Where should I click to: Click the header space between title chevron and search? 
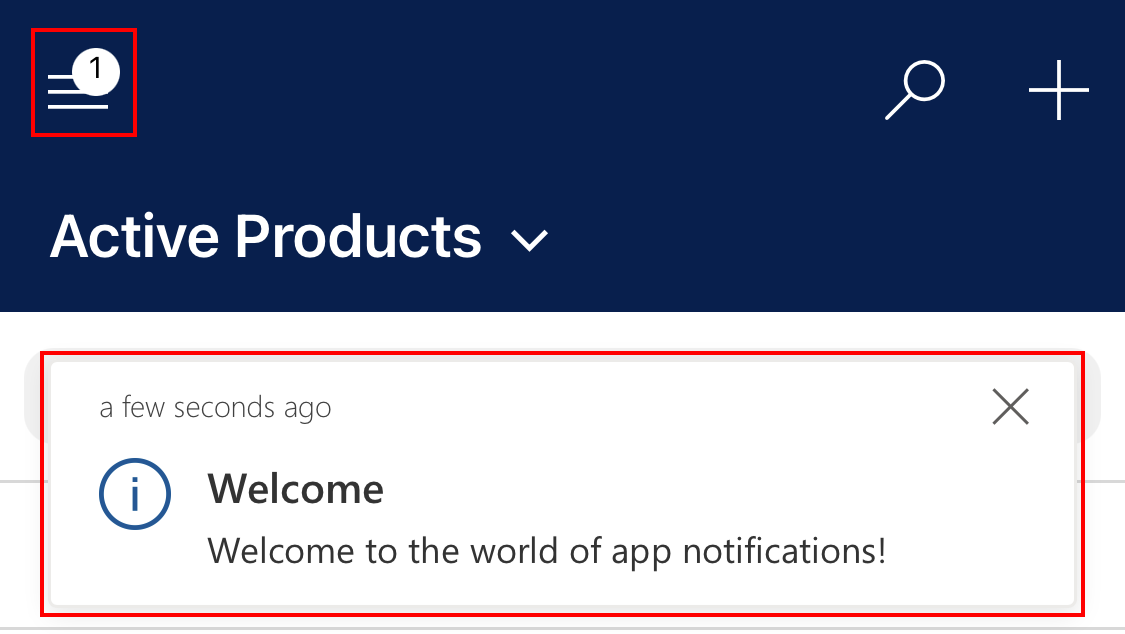(x=720, y=240)
